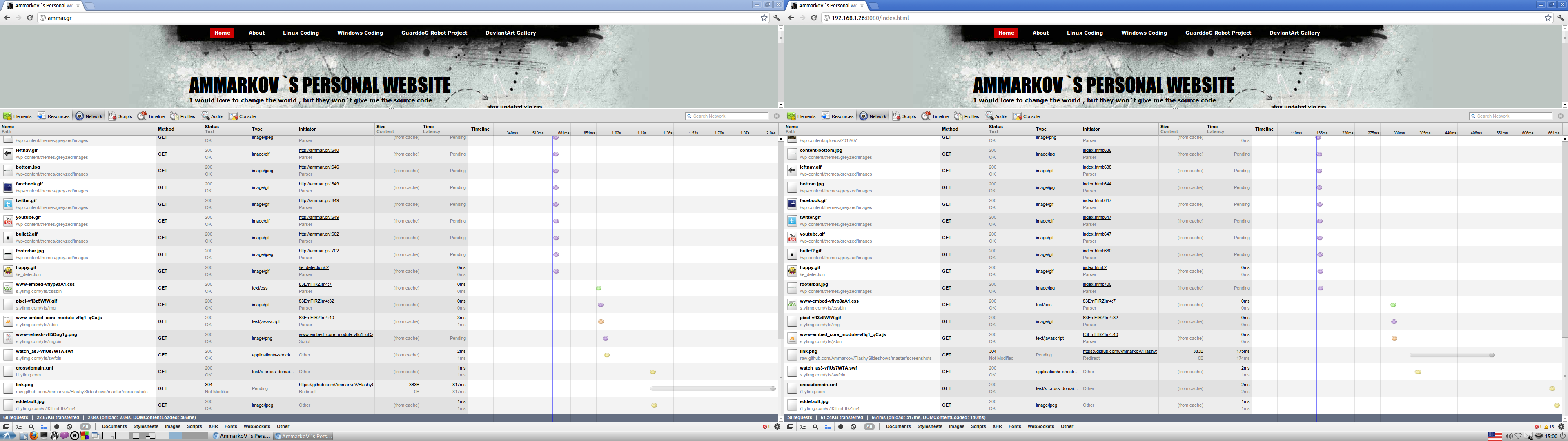Open About page in ammar.gr window

click(x=256, y=33)
